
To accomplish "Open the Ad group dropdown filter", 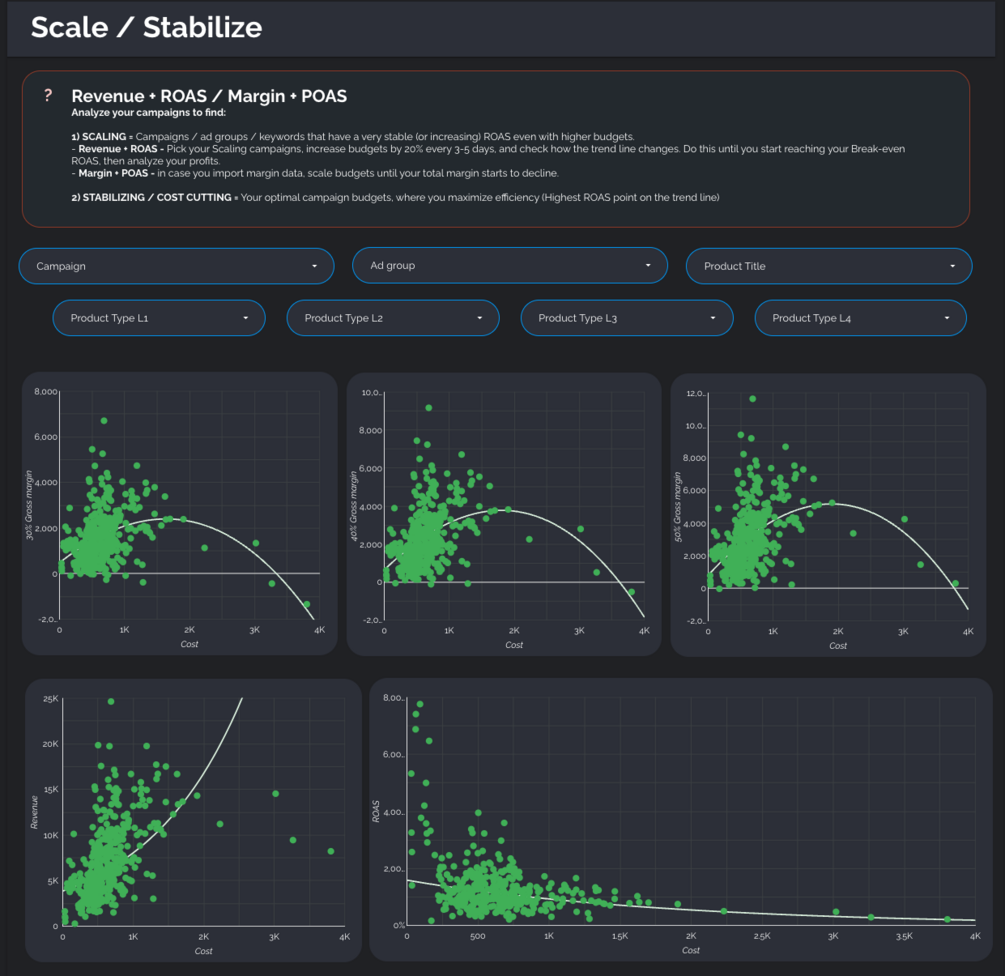I will click(x=510, y=265).
